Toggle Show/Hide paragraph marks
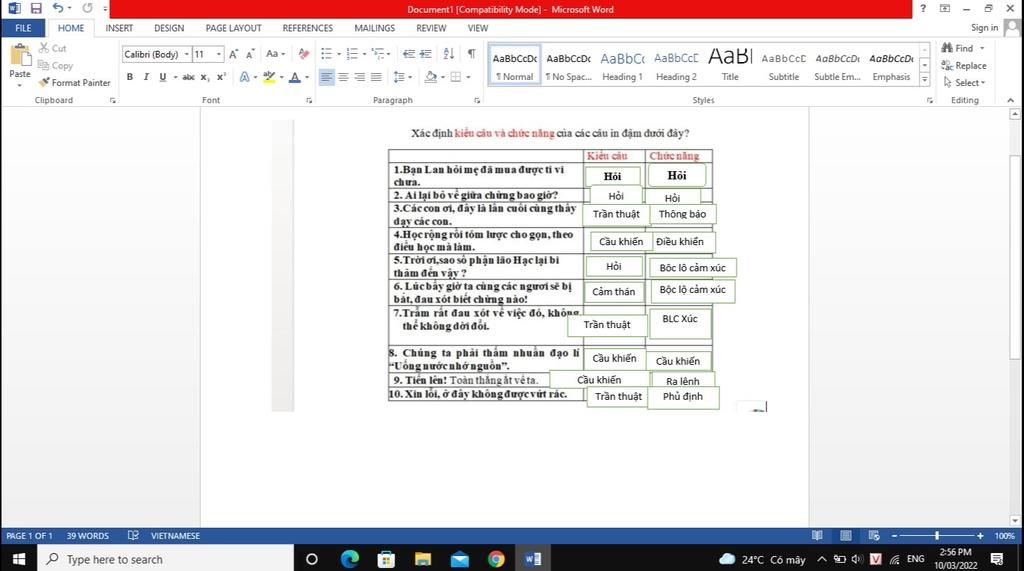This screenshot has height=571, width=1024. (x=471, y=54)
